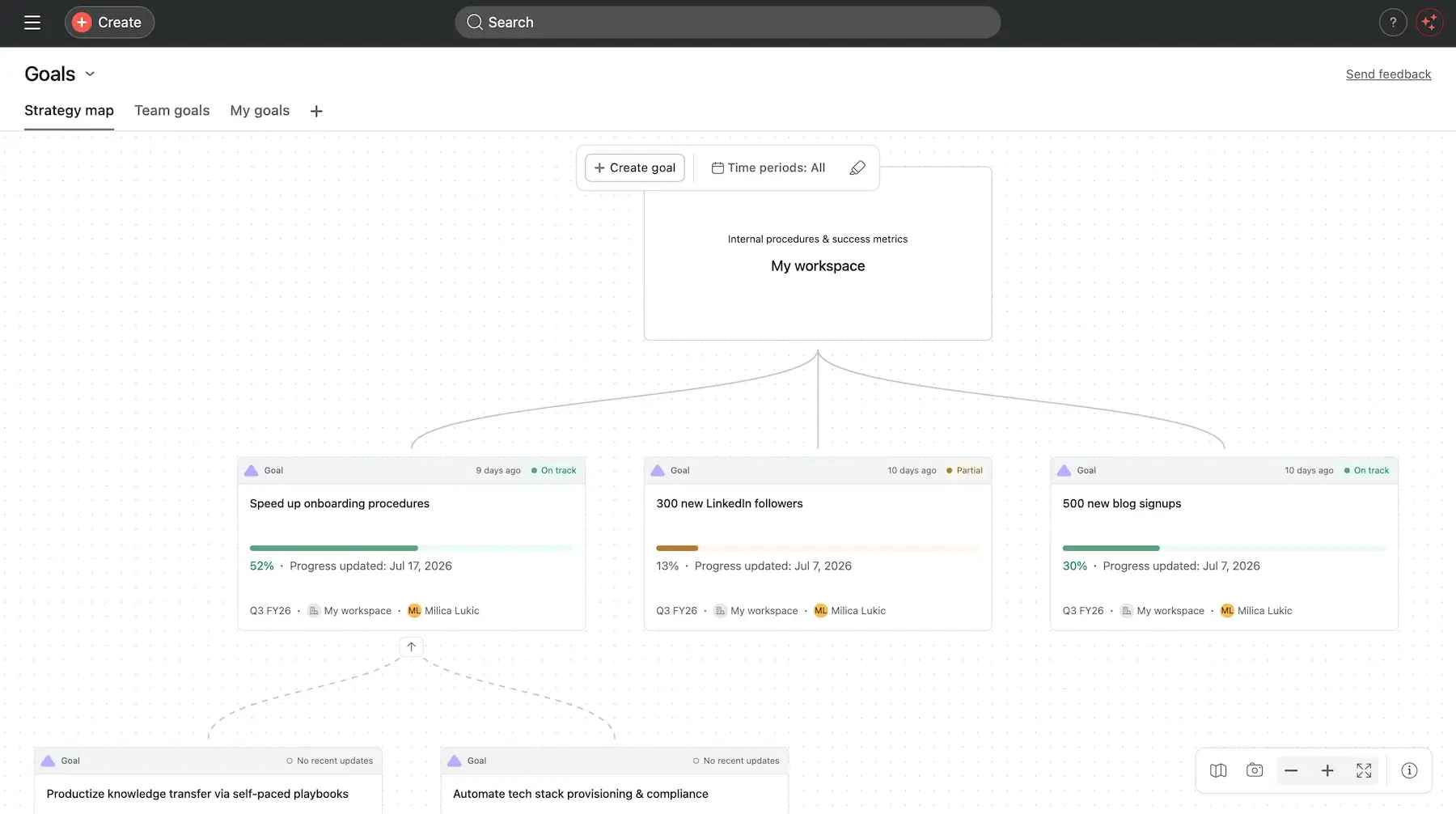
Task: Open goal Productize knowledge transfer via self-paced playbooks
Action: coord(197,794)
